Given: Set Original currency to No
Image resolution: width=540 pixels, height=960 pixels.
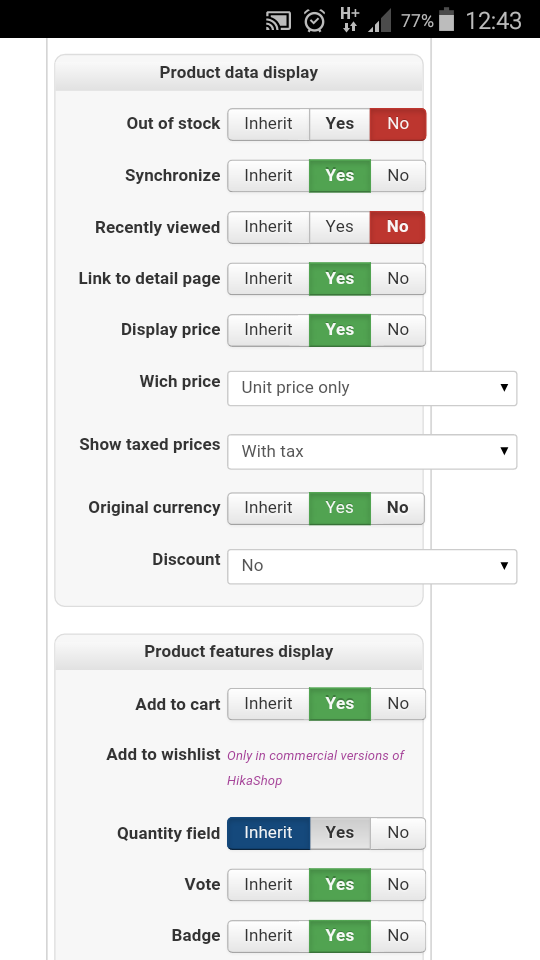Looking at the screenshot, I should tap(397, 508).
